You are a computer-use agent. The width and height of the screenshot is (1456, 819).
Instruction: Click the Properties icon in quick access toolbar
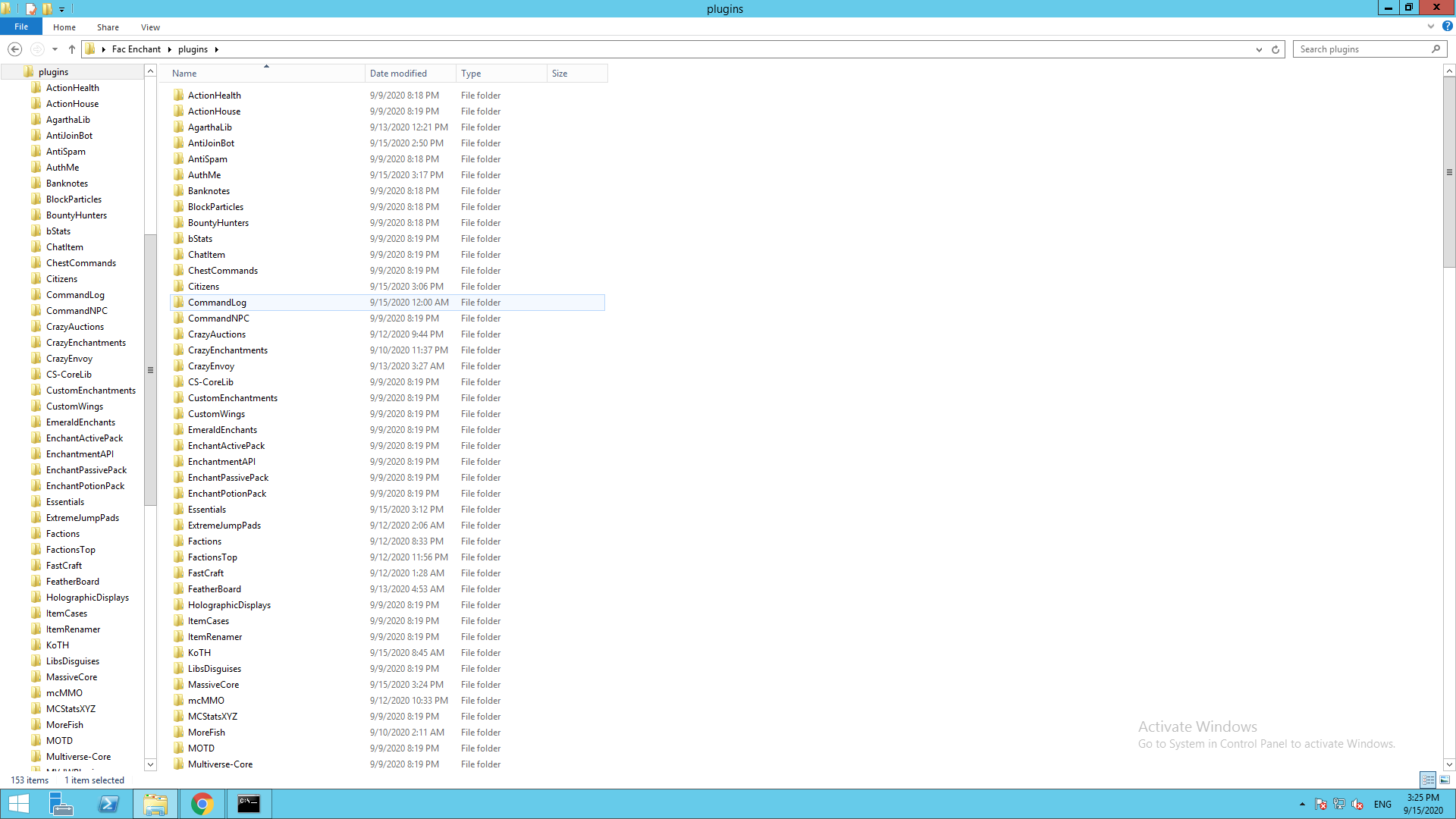click(30, 8)
